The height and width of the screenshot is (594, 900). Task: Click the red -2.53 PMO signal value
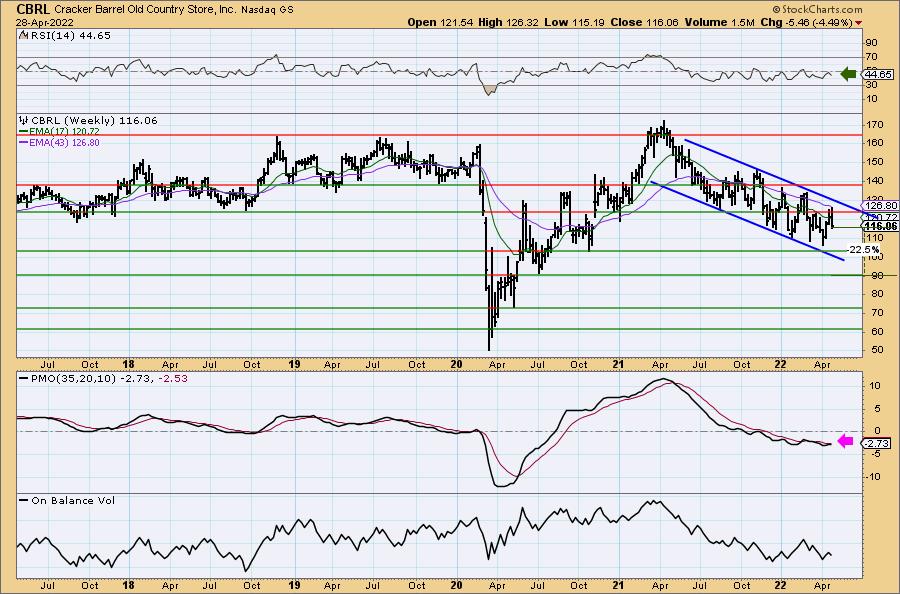[x=174, y=379]
